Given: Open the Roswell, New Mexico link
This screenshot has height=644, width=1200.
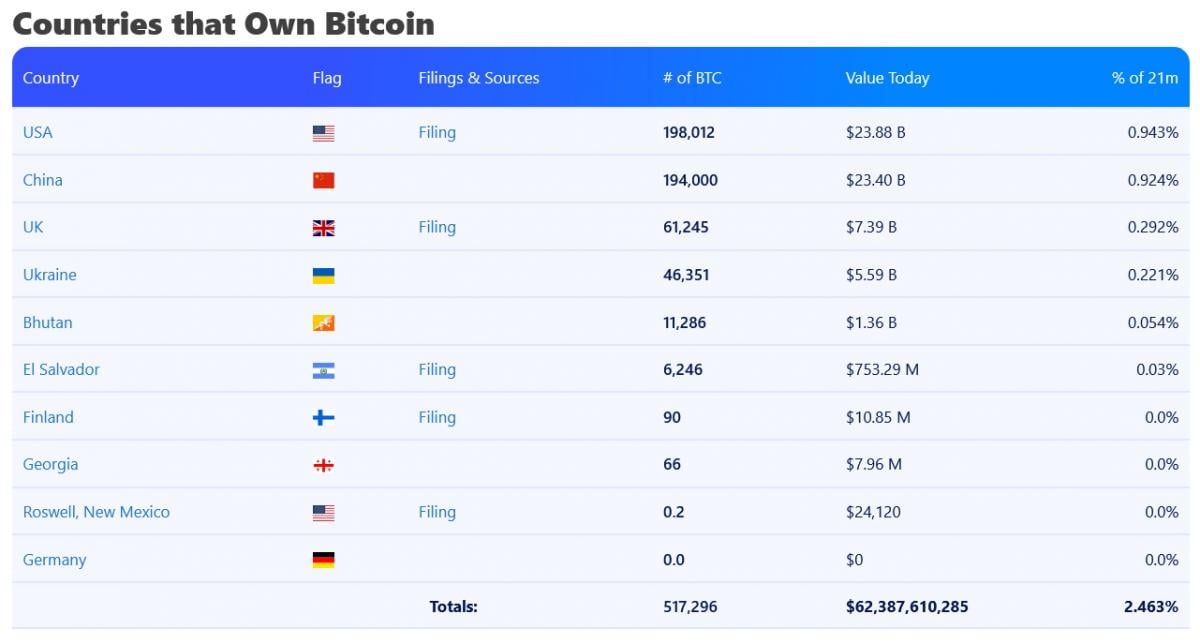Looking at the screenshot, I should (96, 512).
